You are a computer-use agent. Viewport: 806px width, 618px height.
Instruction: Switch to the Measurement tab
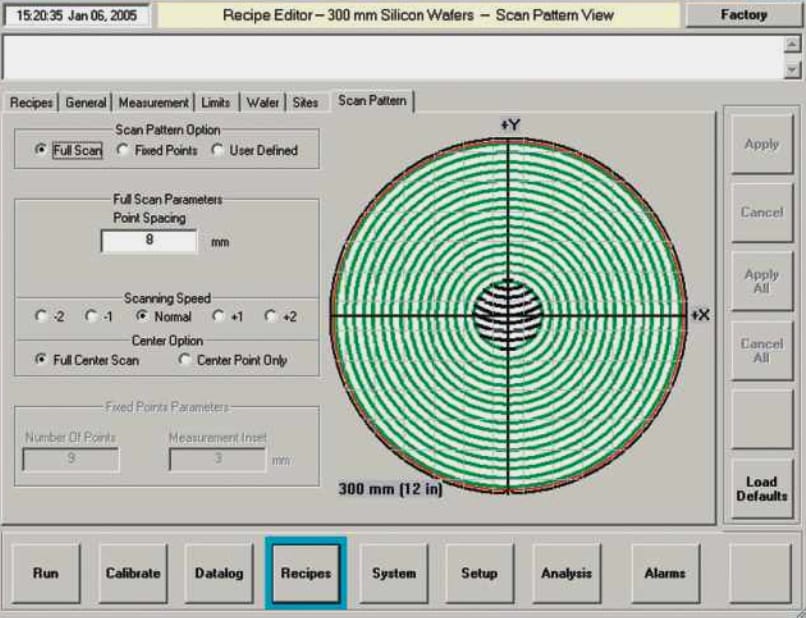(x=153, y=102)
